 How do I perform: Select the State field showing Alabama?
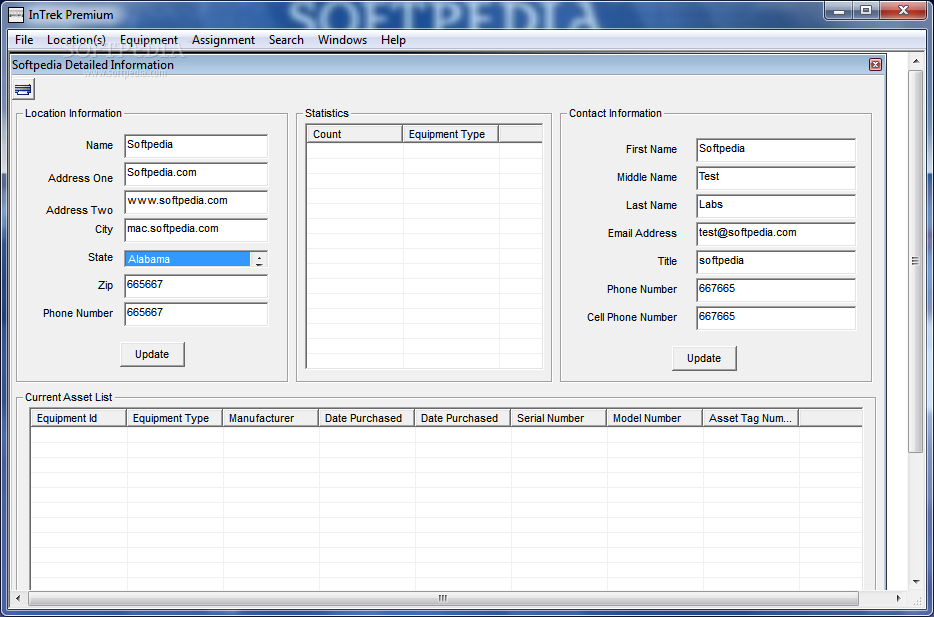(188, 259)
